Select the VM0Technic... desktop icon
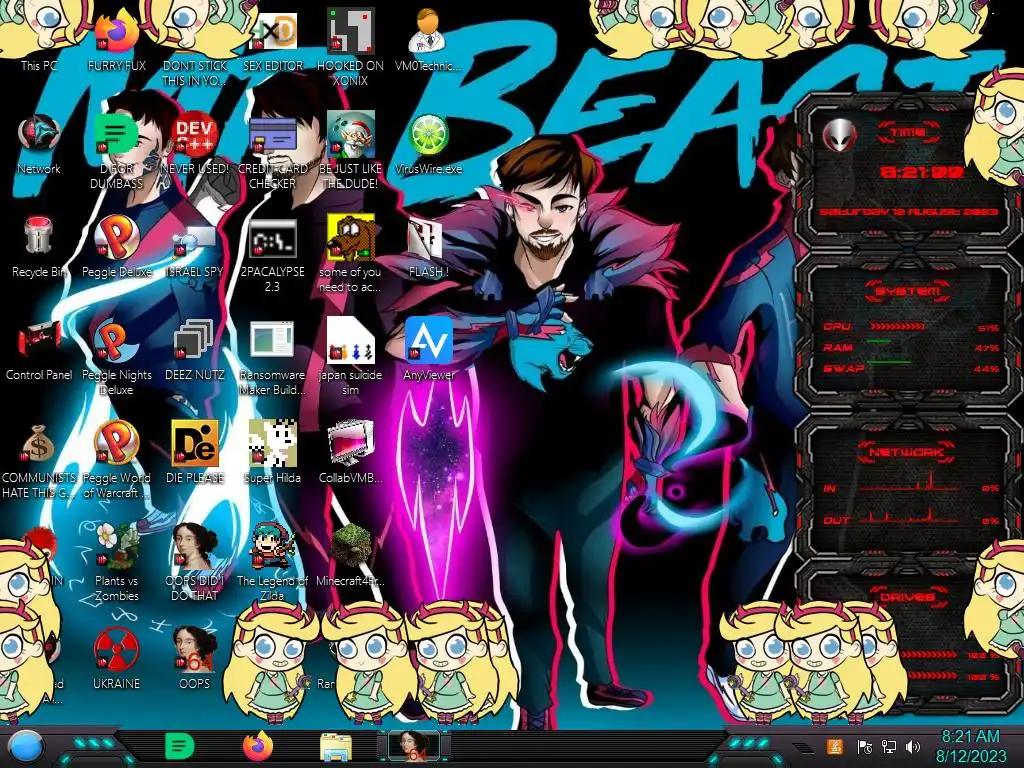Image resolution: width=1024 pixels, height=768 pixels. pyautogui.click(x=428, y=40)
